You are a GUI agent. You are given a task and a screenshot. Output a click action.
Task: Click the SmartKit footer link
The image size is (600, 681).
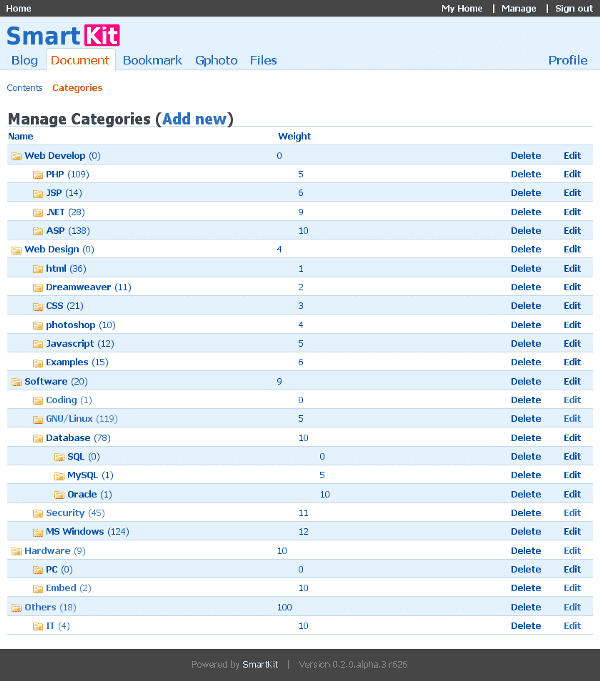pyautogui.click(x=260, y=664)
